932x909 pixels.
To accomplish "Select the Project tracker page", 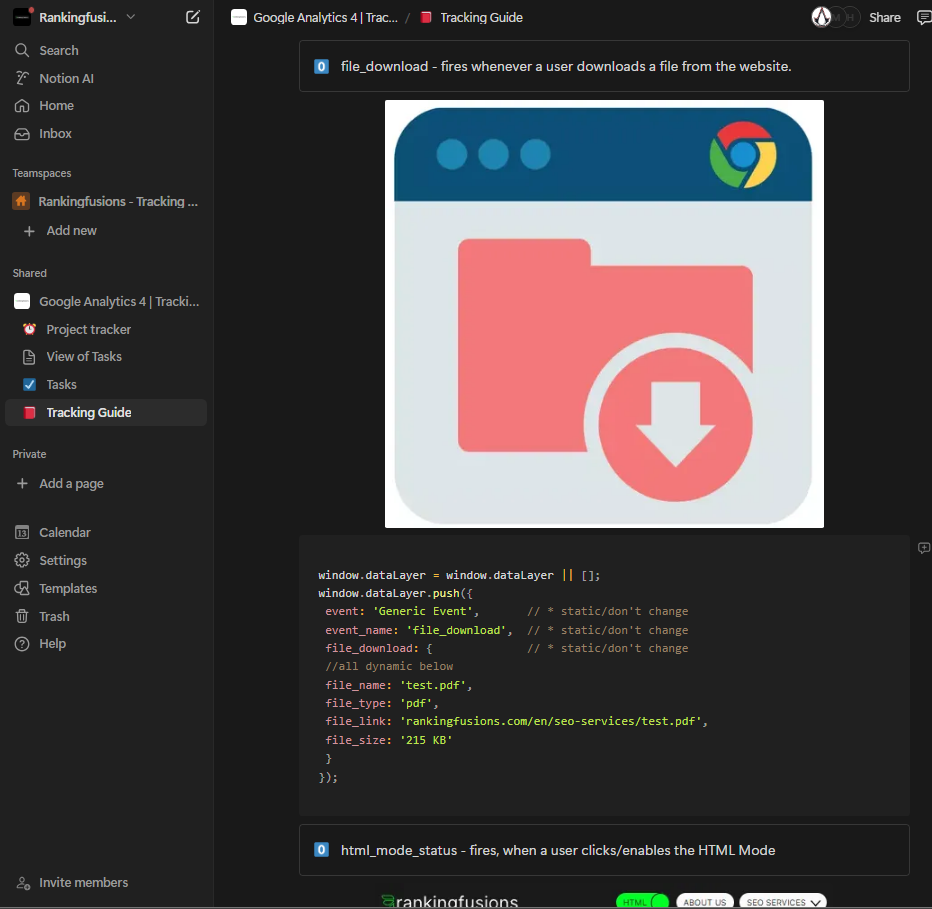I will [88, 330].
